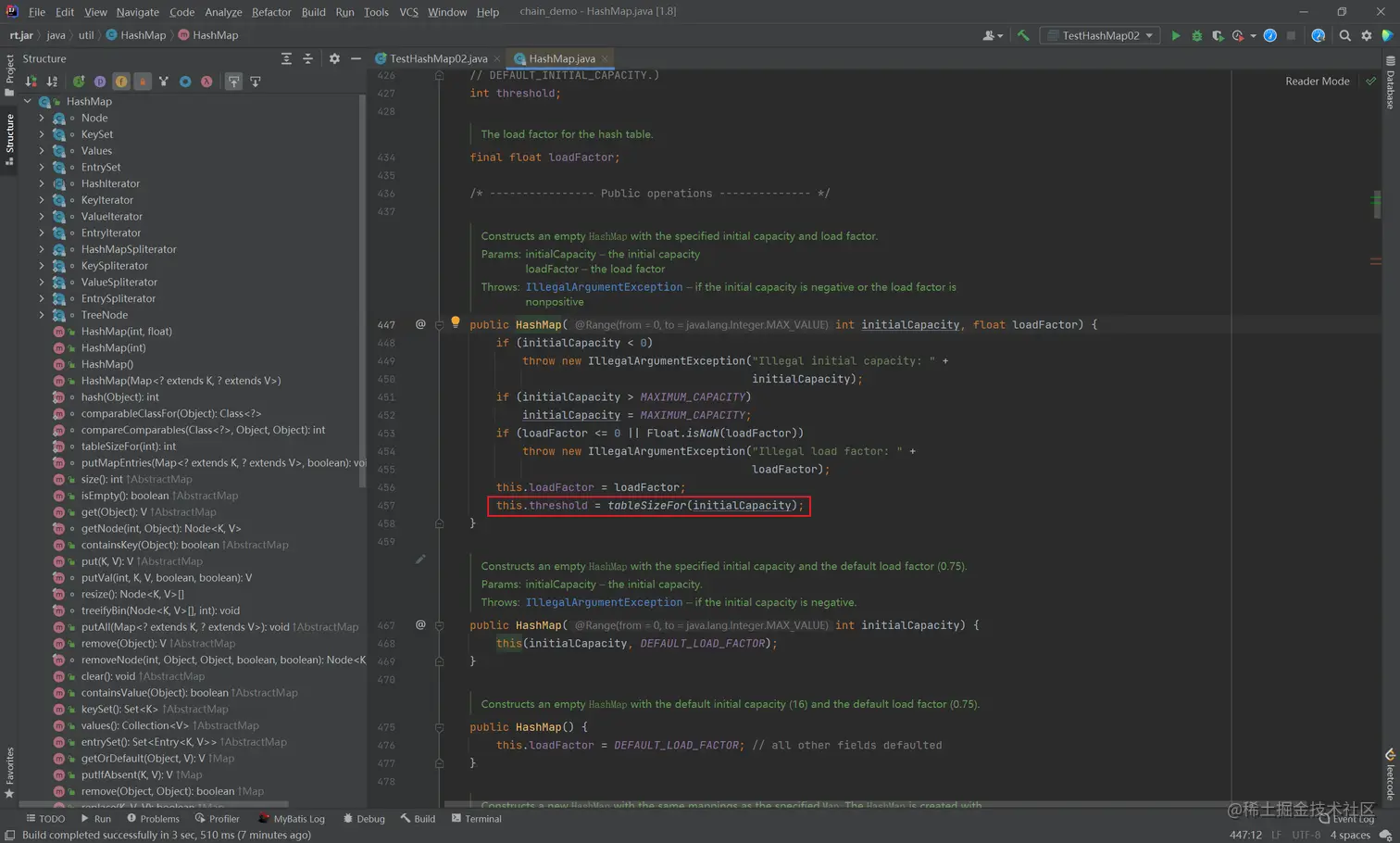The image size is (1400, 843).
Task: Build project using the hammer icon
Action: (1023, 35)
